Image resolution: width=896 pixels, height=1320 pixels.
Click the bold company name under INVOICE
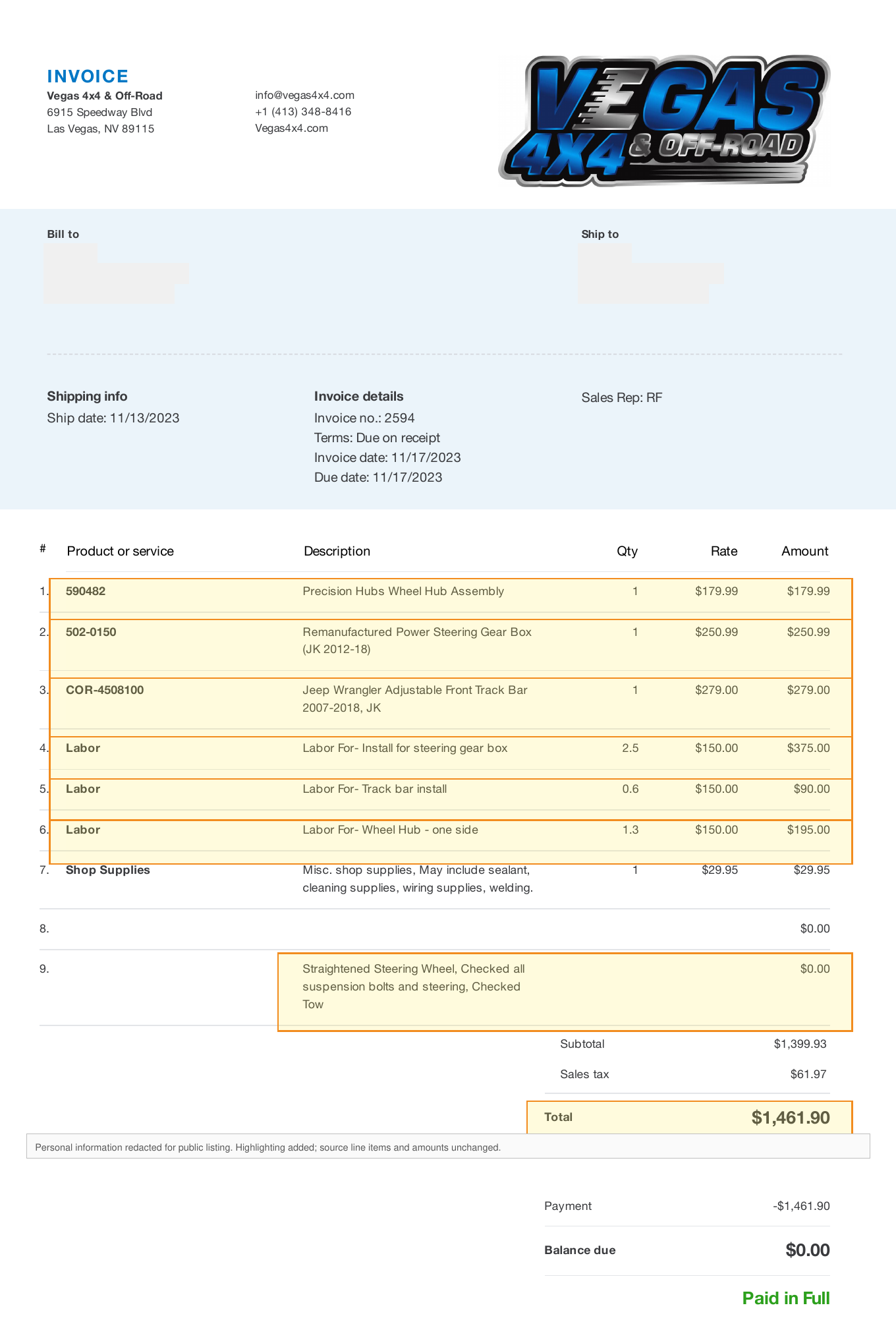click(x=105, y=96)
